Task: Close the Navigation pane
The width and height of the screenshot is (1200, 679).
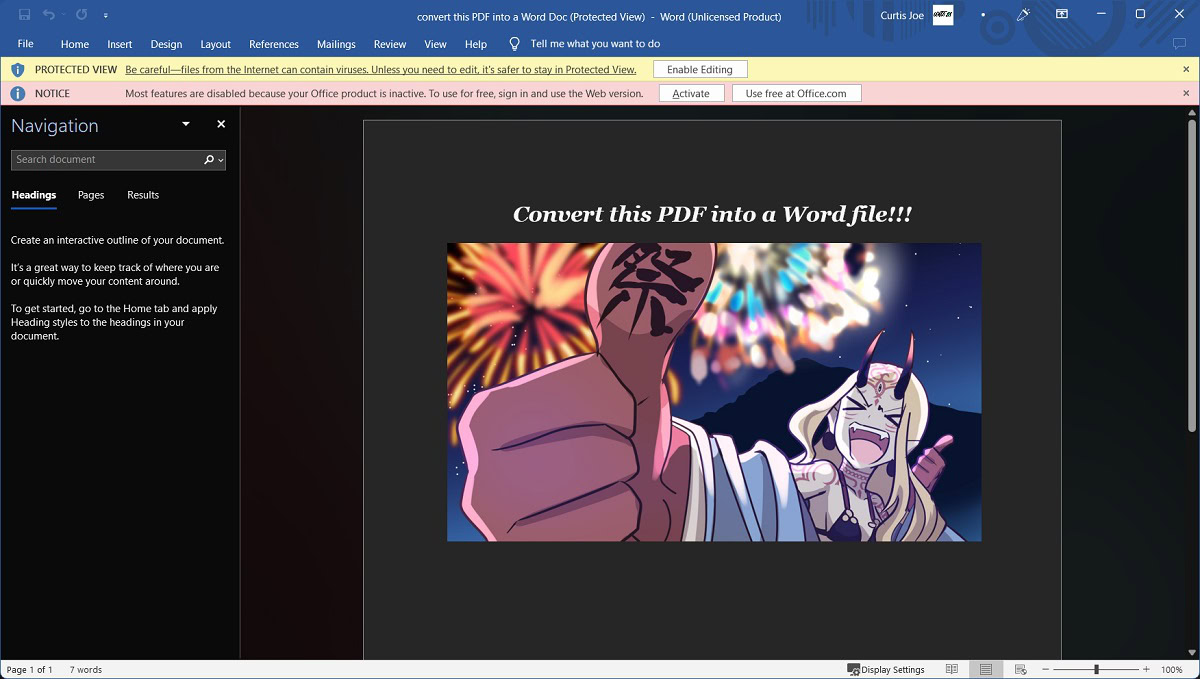Action: tap(221, 124)
